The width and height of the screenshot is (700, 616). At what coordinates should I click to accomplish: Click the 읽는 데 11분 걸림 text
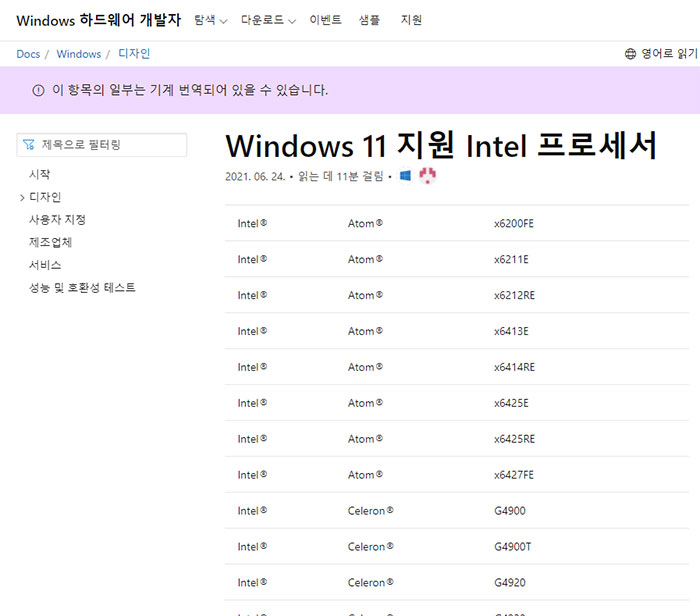coord(341,176)
